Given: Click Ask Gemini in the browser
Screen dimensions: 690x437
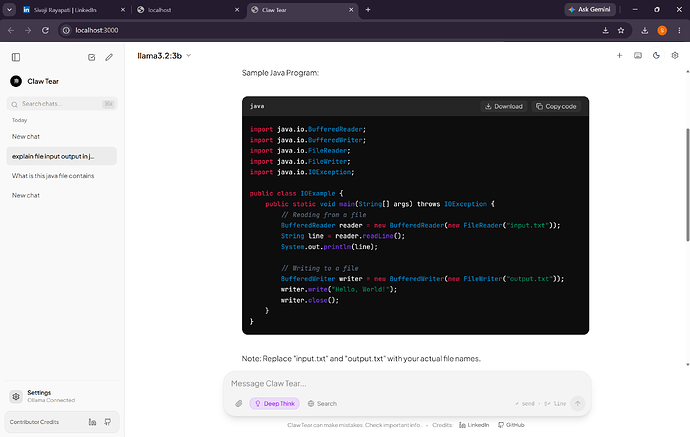Looking at the screenshot, I should (x=590, y=9).
